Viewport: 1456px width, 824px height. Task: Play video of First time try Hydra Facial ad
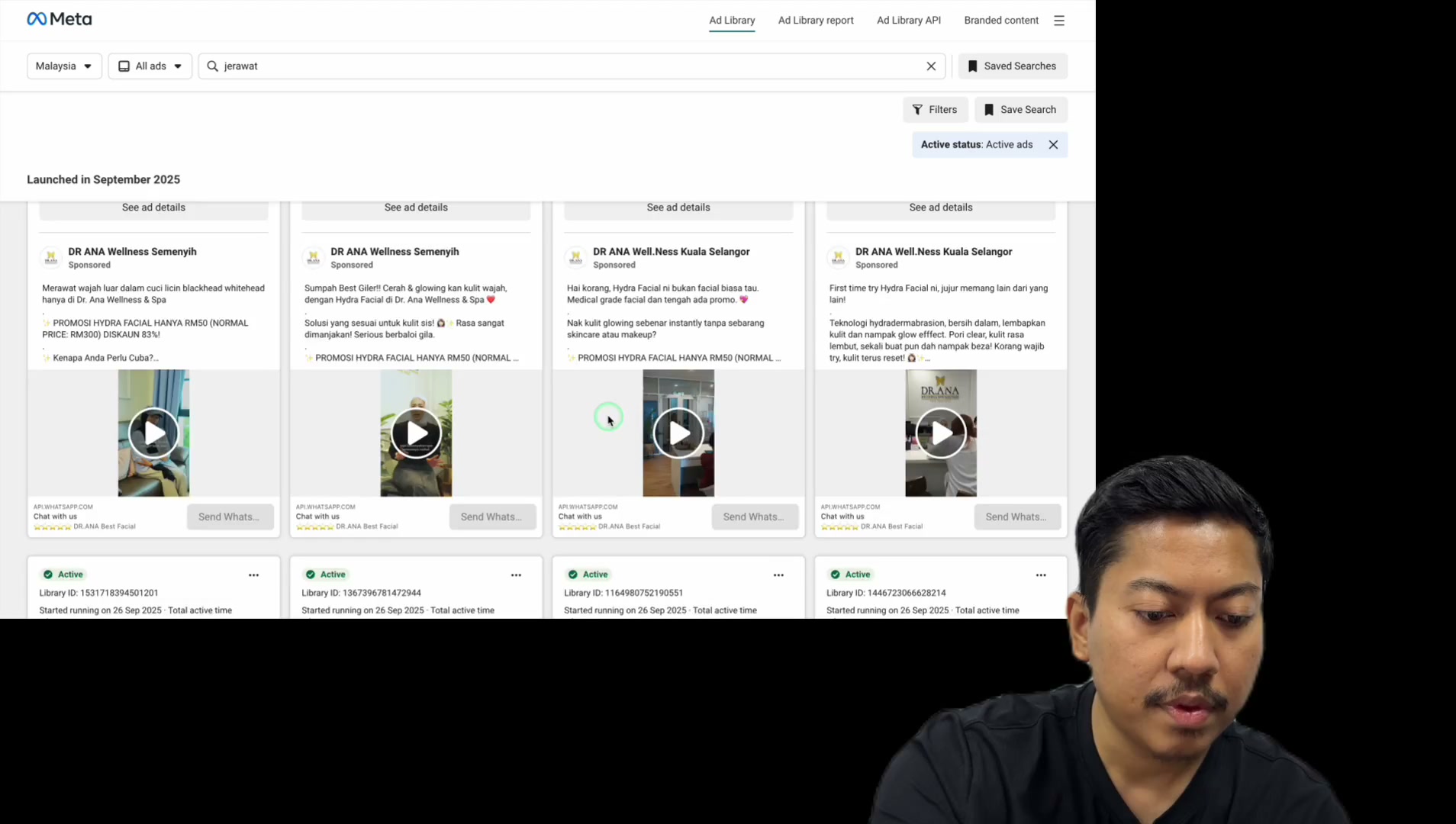pos(941,433)
